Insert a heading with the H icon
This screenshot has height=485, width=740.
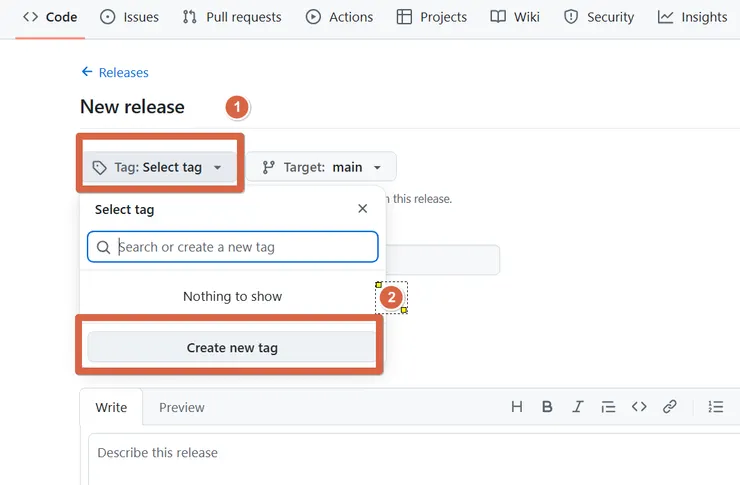tap(517, 407)
